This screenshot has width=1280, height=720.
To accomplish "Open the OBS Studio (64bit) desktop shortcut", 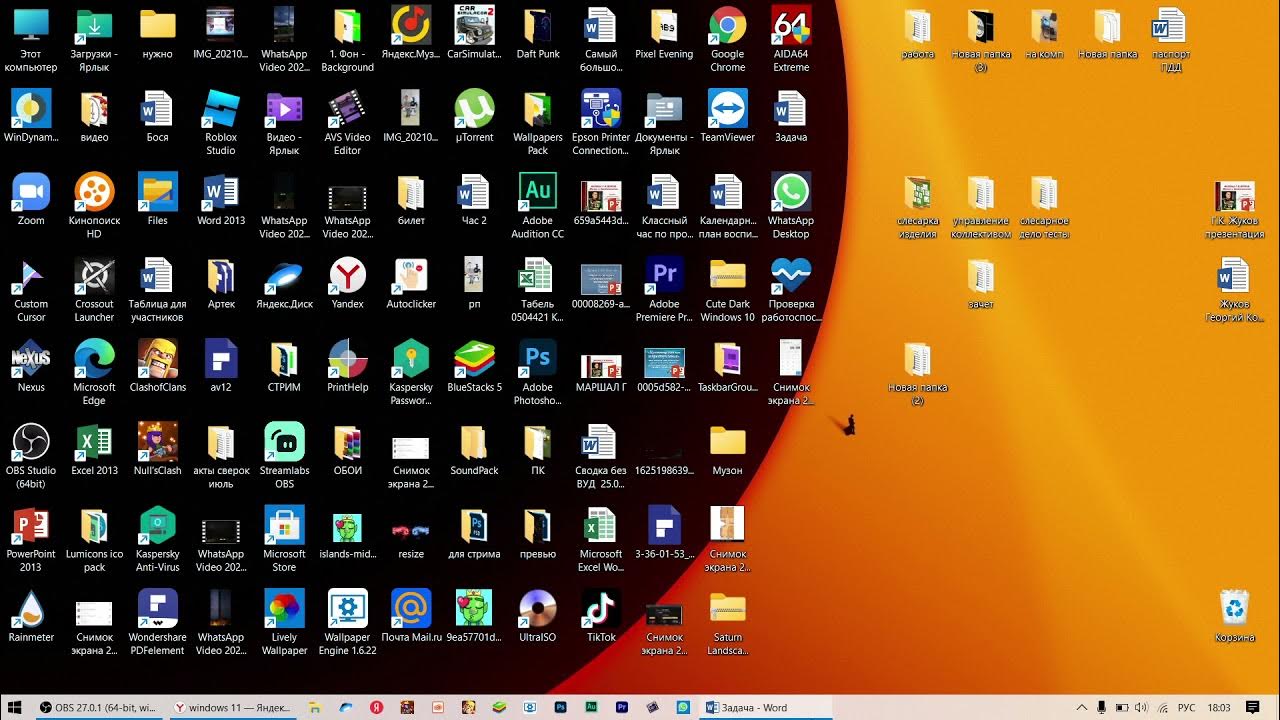I will click(x=31, y=455).
